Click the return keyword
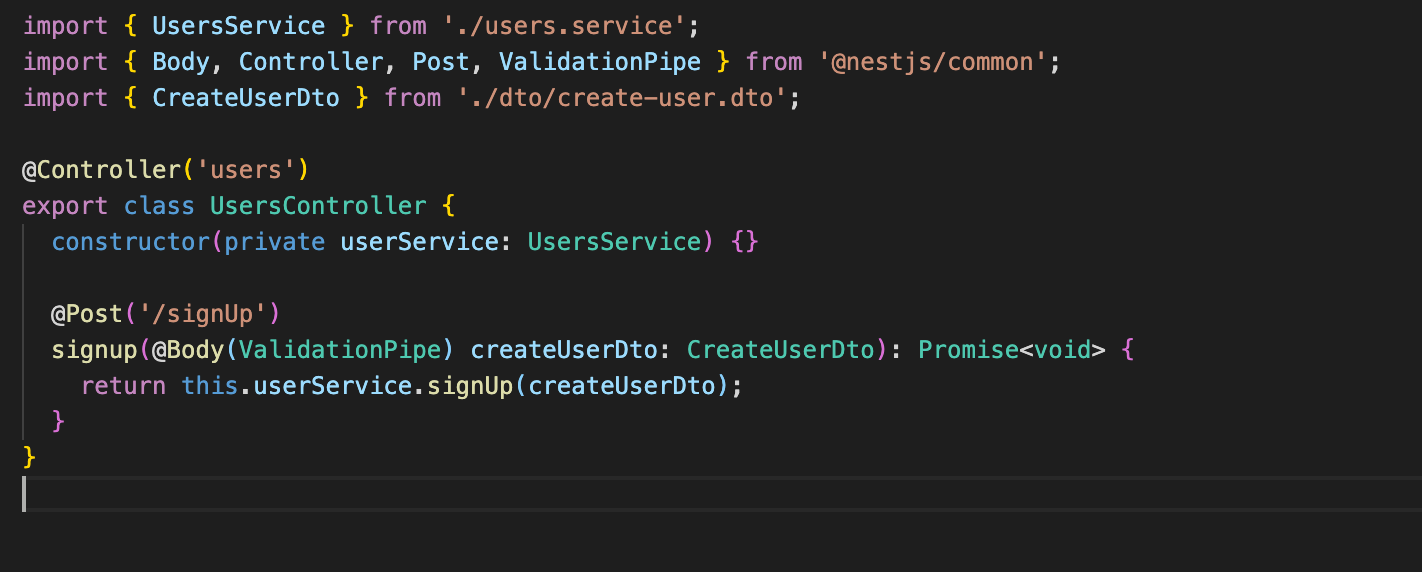Viewport: 1422px width, 572px height. pyautogui.click(x=123, y=385)
